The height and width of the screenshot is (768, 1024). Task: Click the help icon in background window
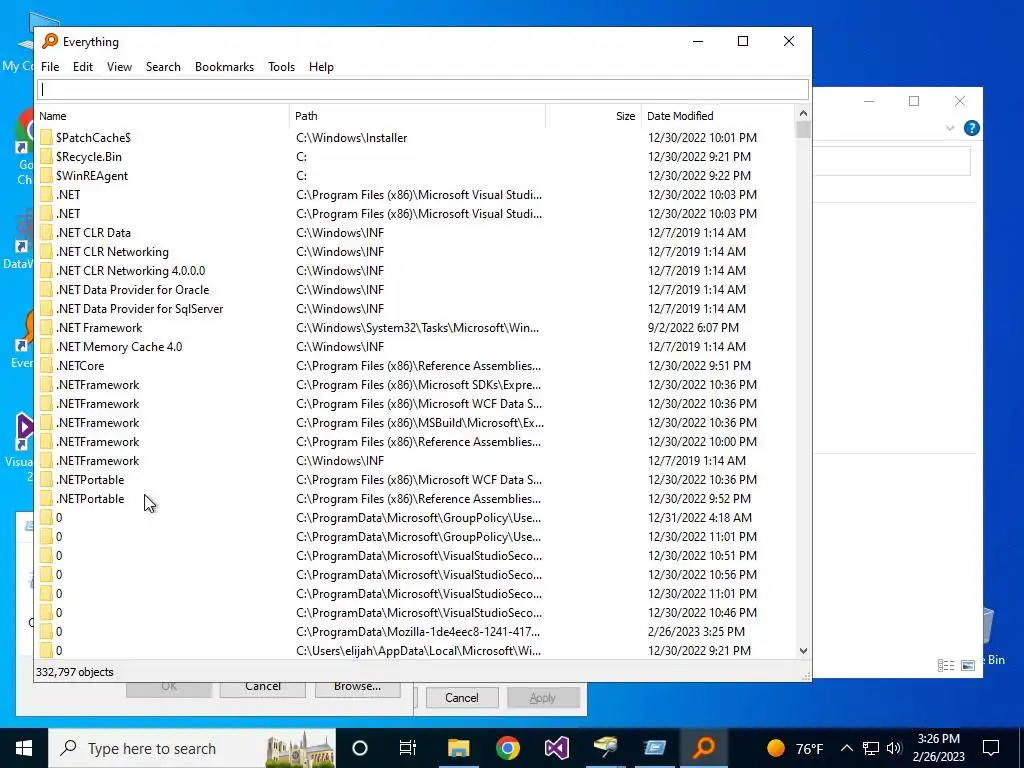pos(971,128)
